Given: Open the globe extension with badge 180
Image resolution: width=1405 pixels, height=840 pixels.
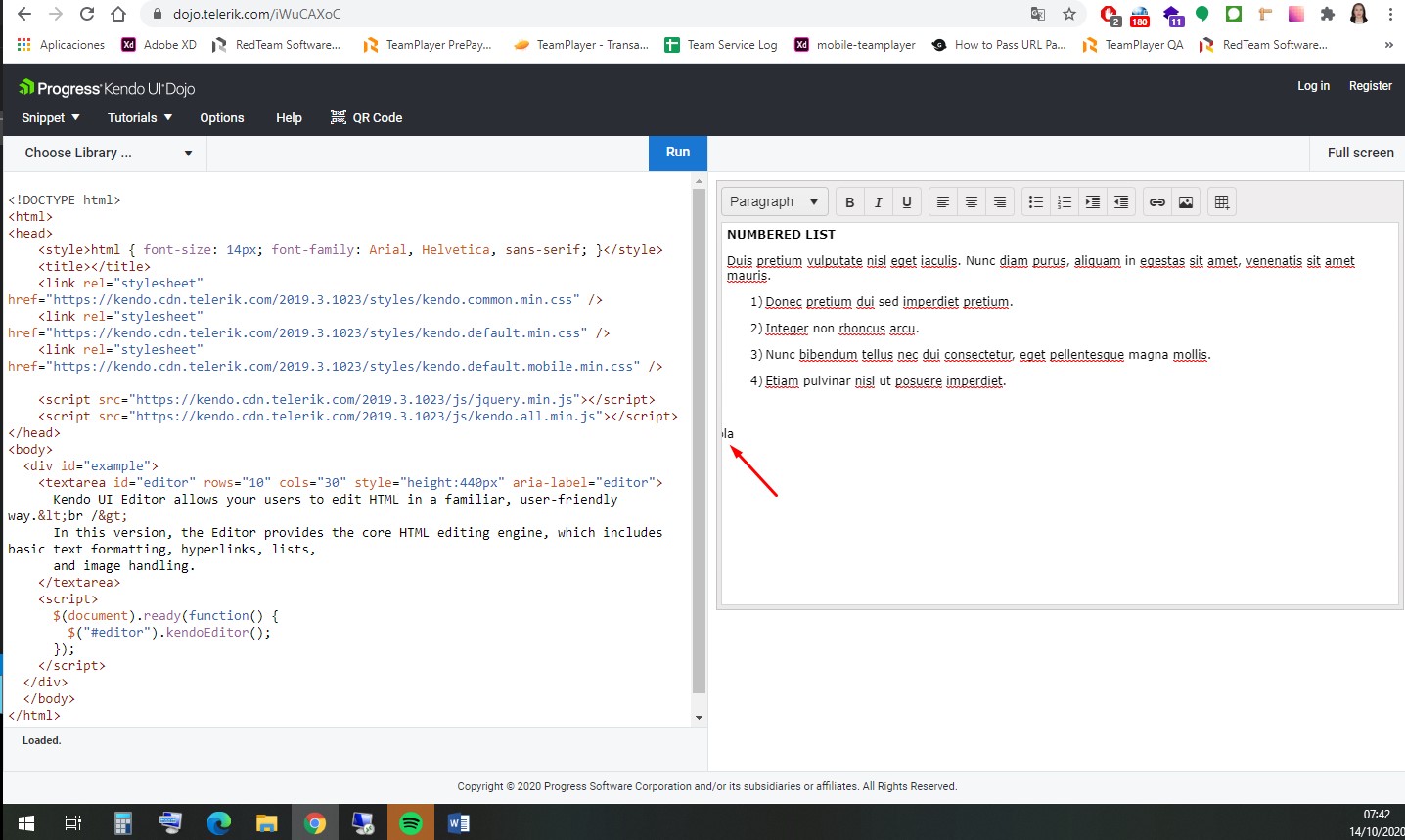Looking at the screenshot, I should (1140, 15).
